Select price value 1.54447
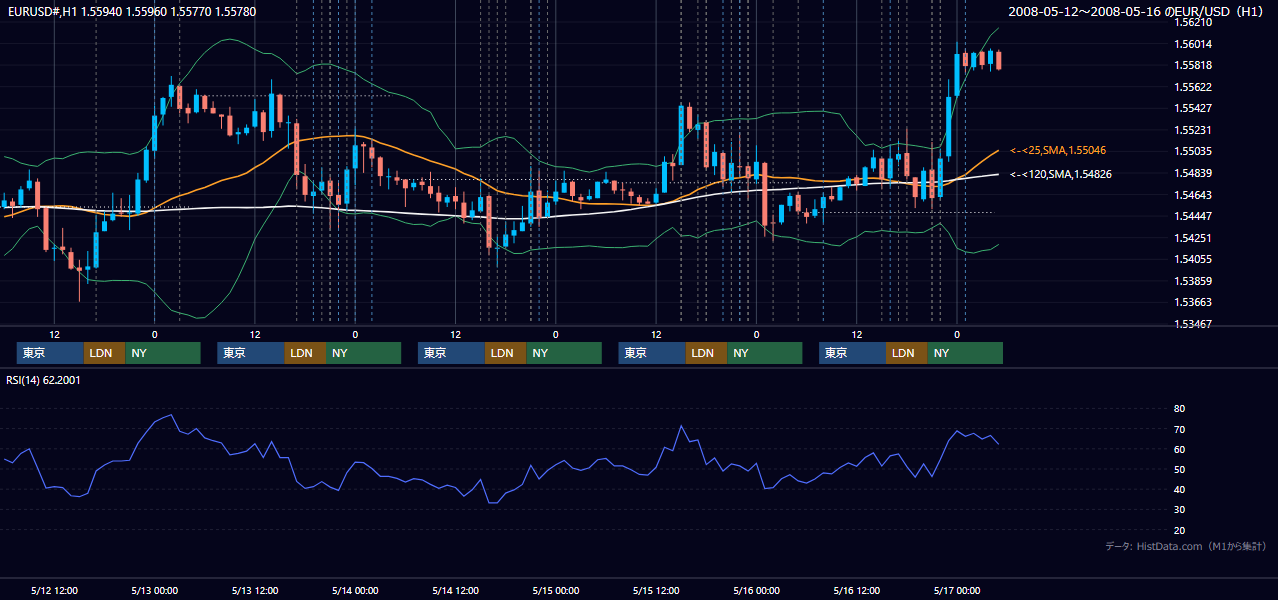This screenshot has height=600, width=1278. (x=1194, y=216)
